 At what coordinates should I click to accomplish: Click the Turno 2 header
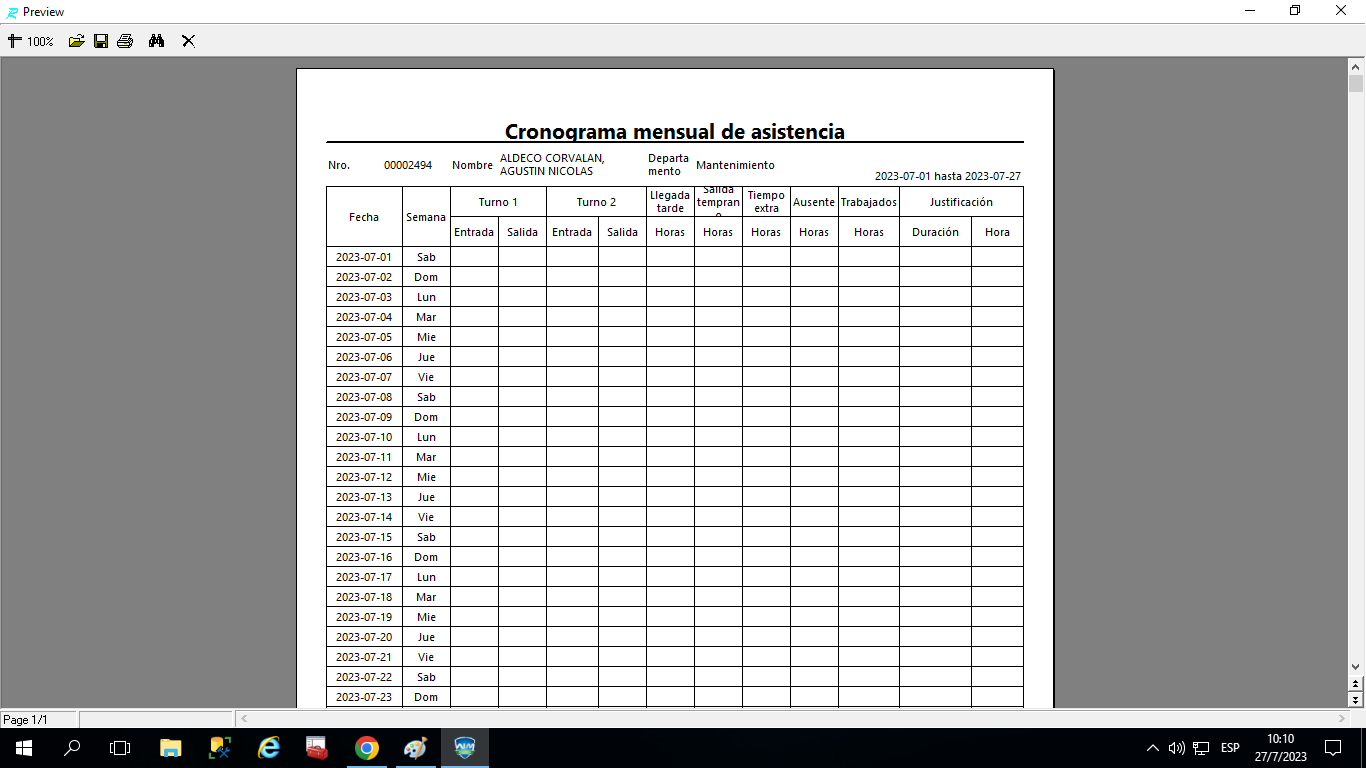[596, 202]
